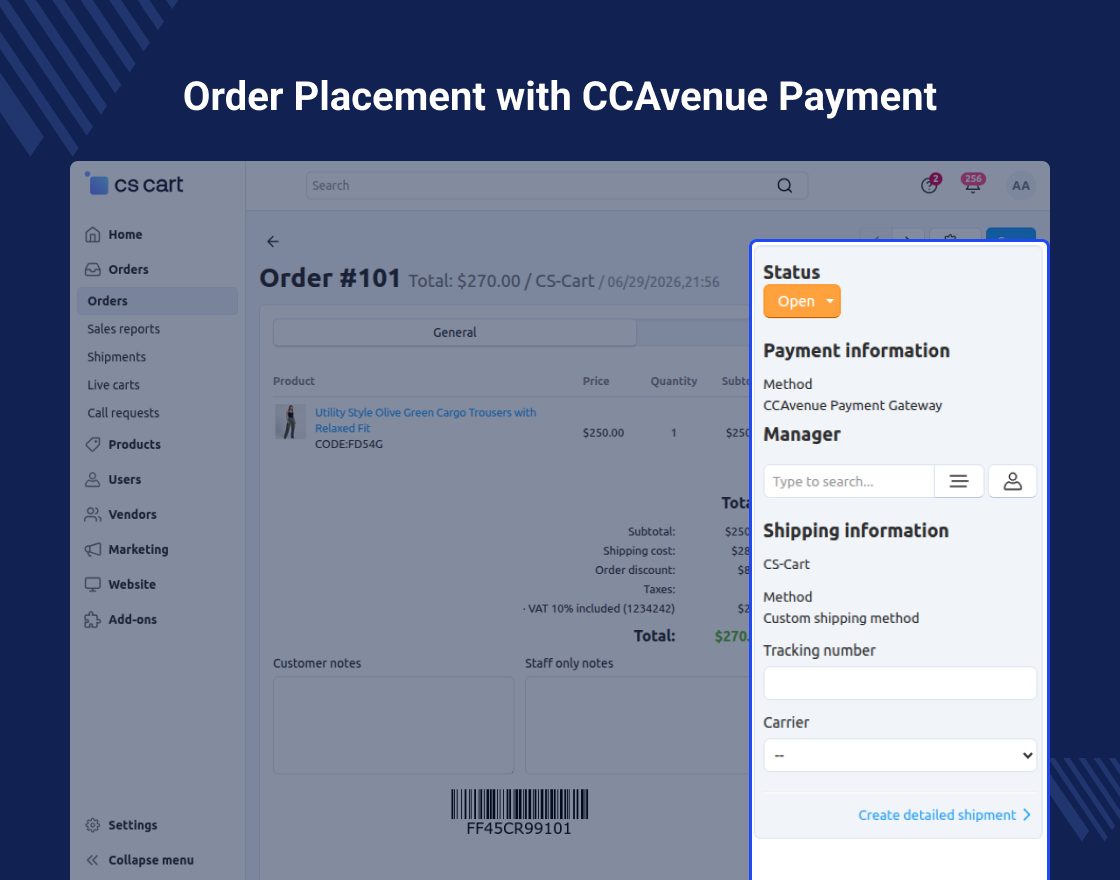Click the Vendors people icon
The height and width of the screenshot is (880, 1120).
pos(92,514)
